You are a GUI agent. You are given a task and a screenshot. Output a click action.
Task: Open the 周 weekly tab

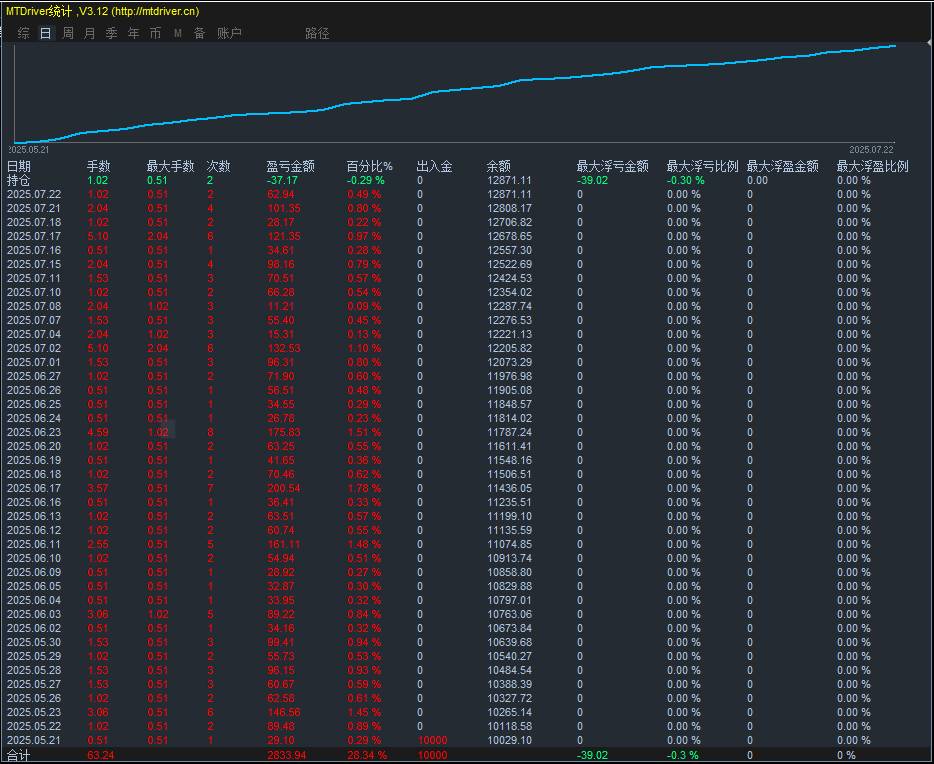(x=68, y=33)
